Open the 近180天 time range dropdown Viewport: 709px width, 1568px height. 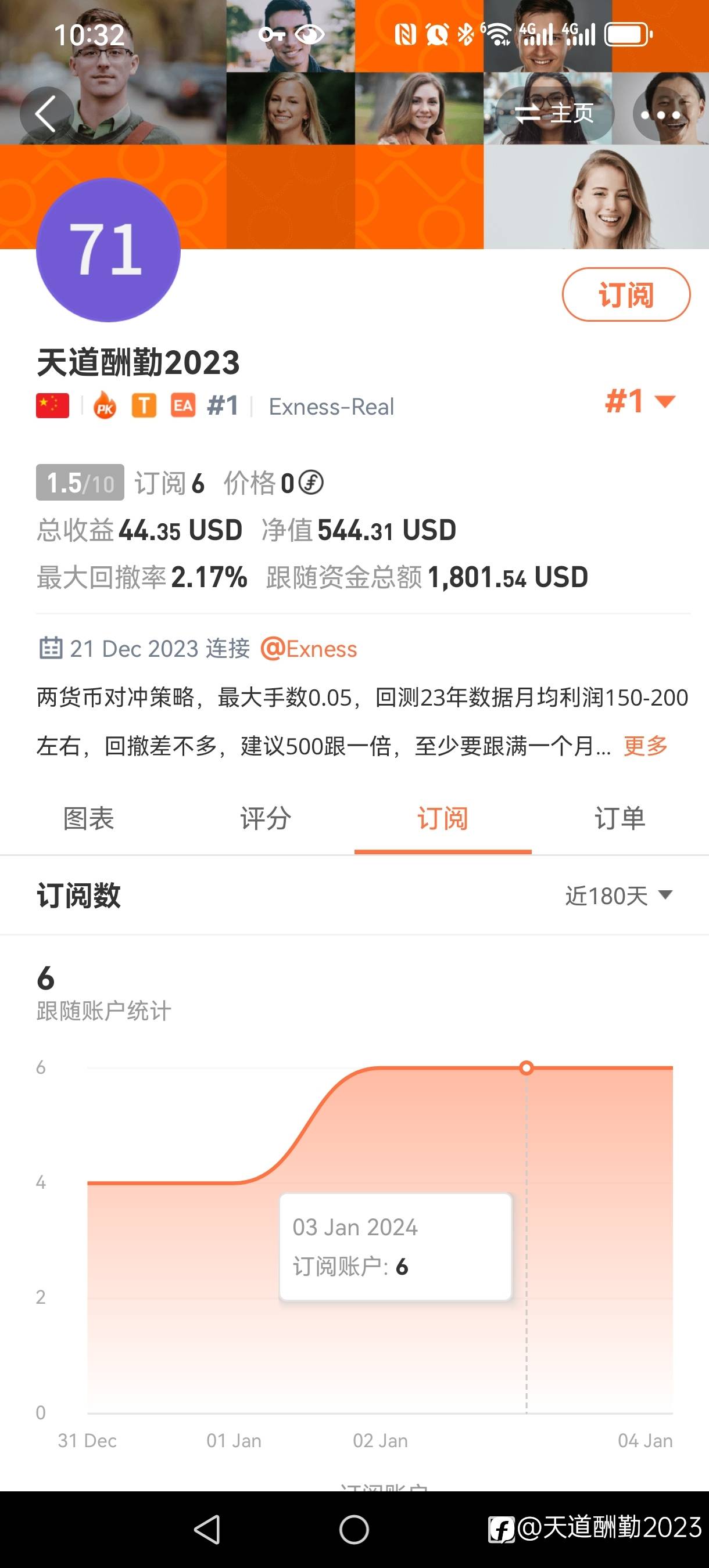(618, 896)
